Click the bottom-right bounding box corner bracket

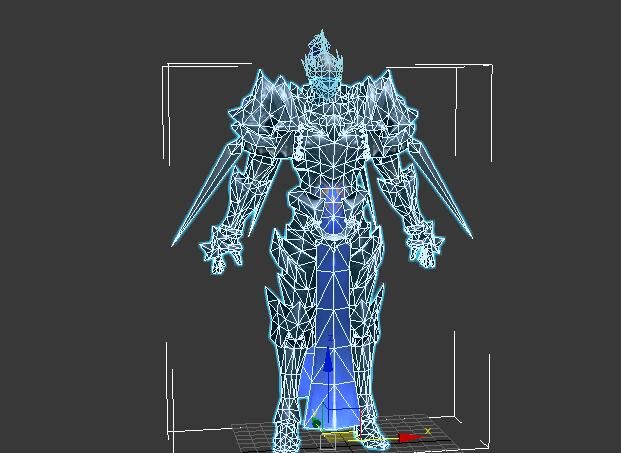point(486,442)
